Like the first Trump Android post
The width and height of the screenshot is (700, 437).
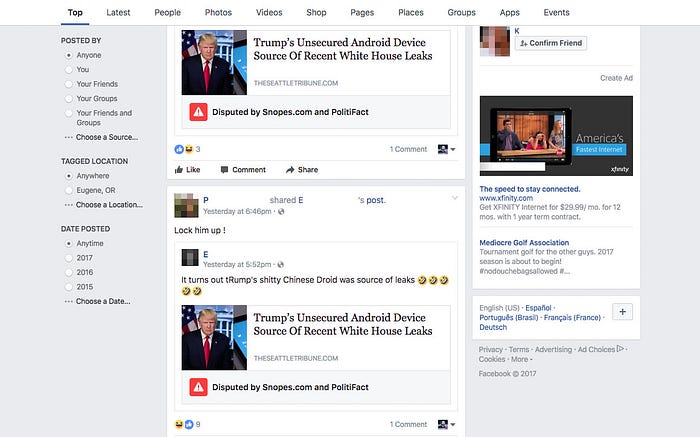(x=188, y=170)
